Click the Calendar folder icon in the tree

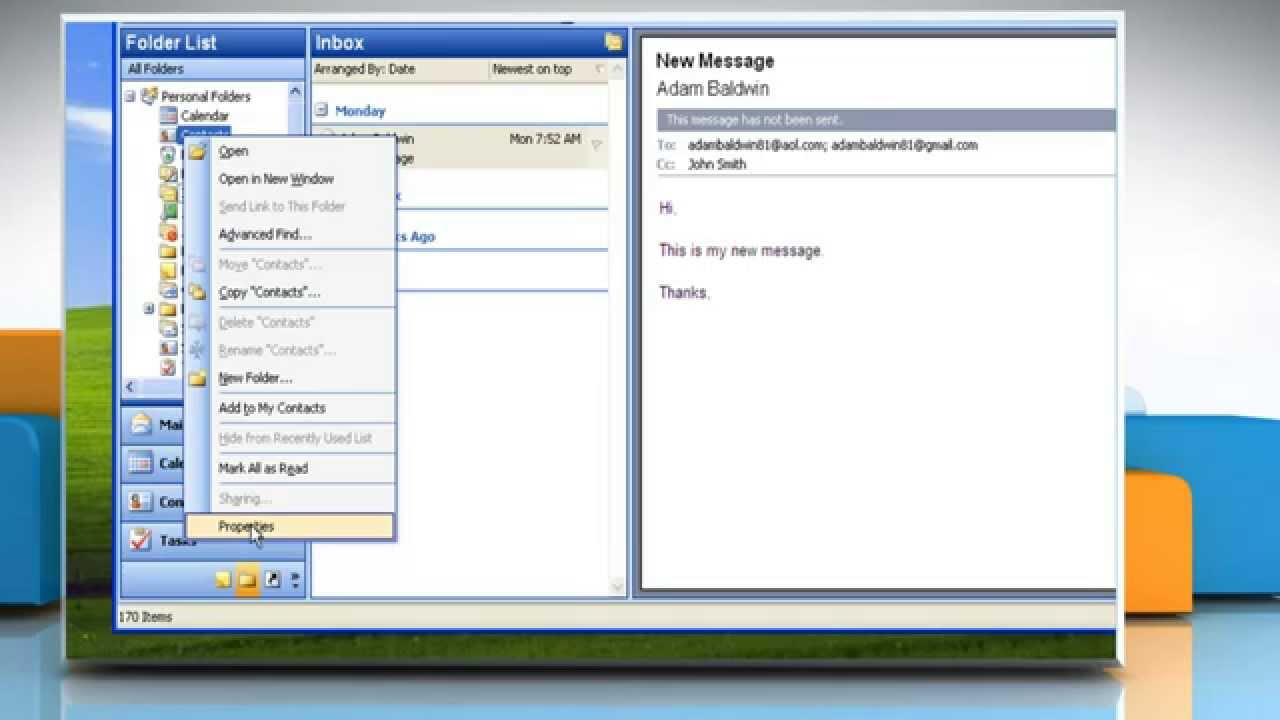tap(169, 116)
